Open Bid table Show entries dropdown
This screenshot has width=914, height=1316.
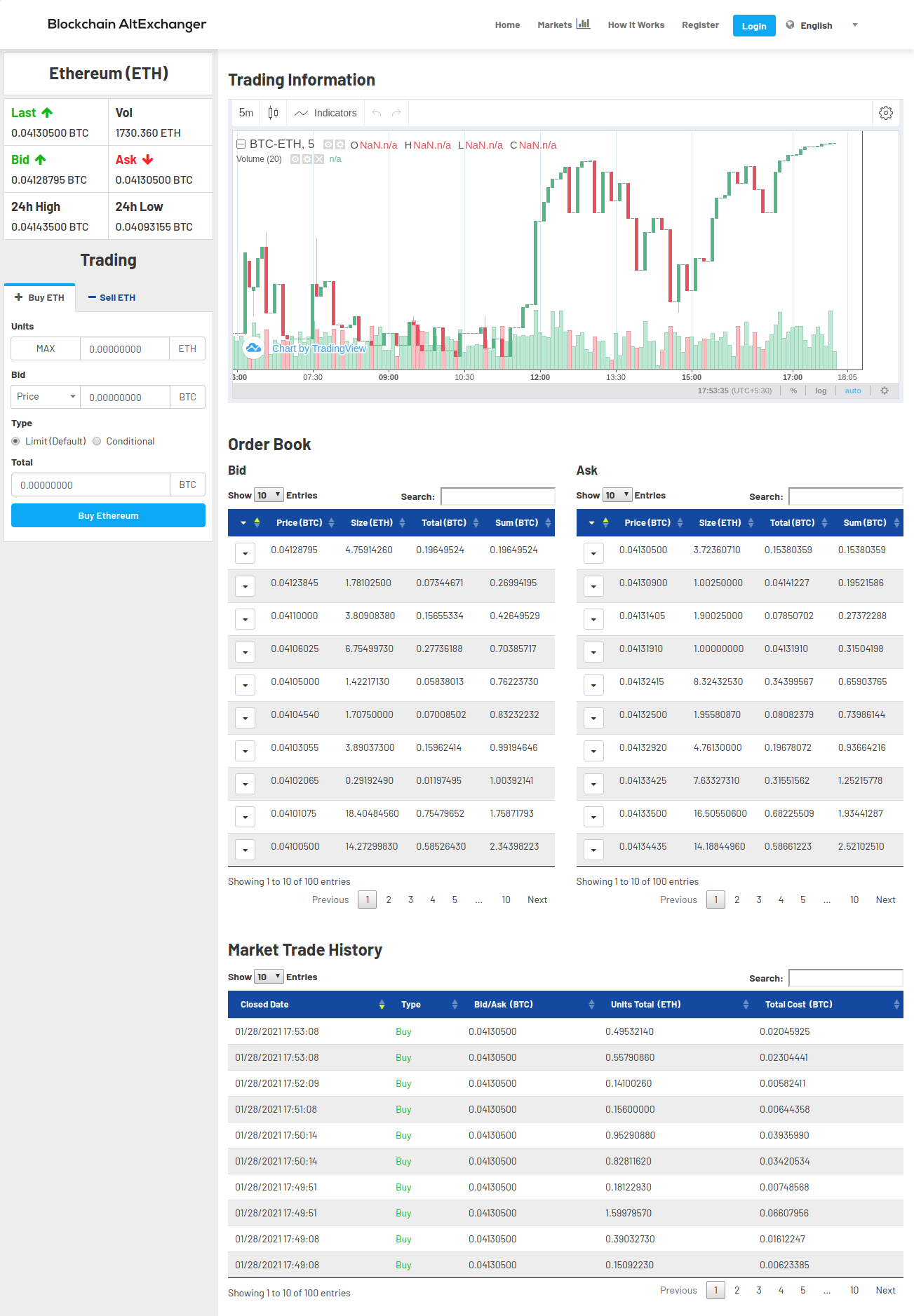click(x=269, y=495)
